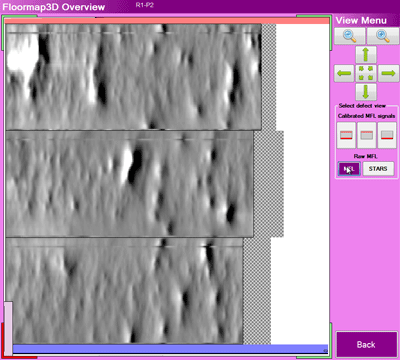Fit view using center four-arrows icon
Image resolution: width=400 pixels, height=360 pixels.
(x=366, y=73)
